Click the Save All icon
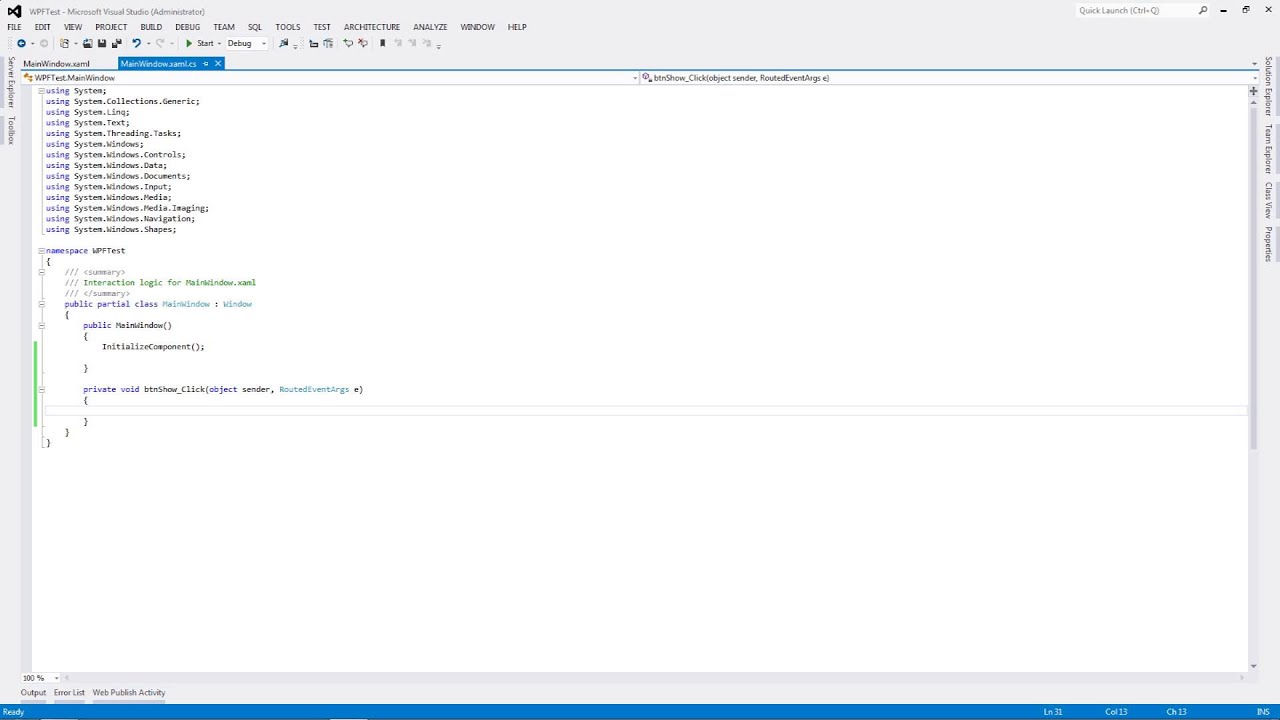 [x=116, y=43]
